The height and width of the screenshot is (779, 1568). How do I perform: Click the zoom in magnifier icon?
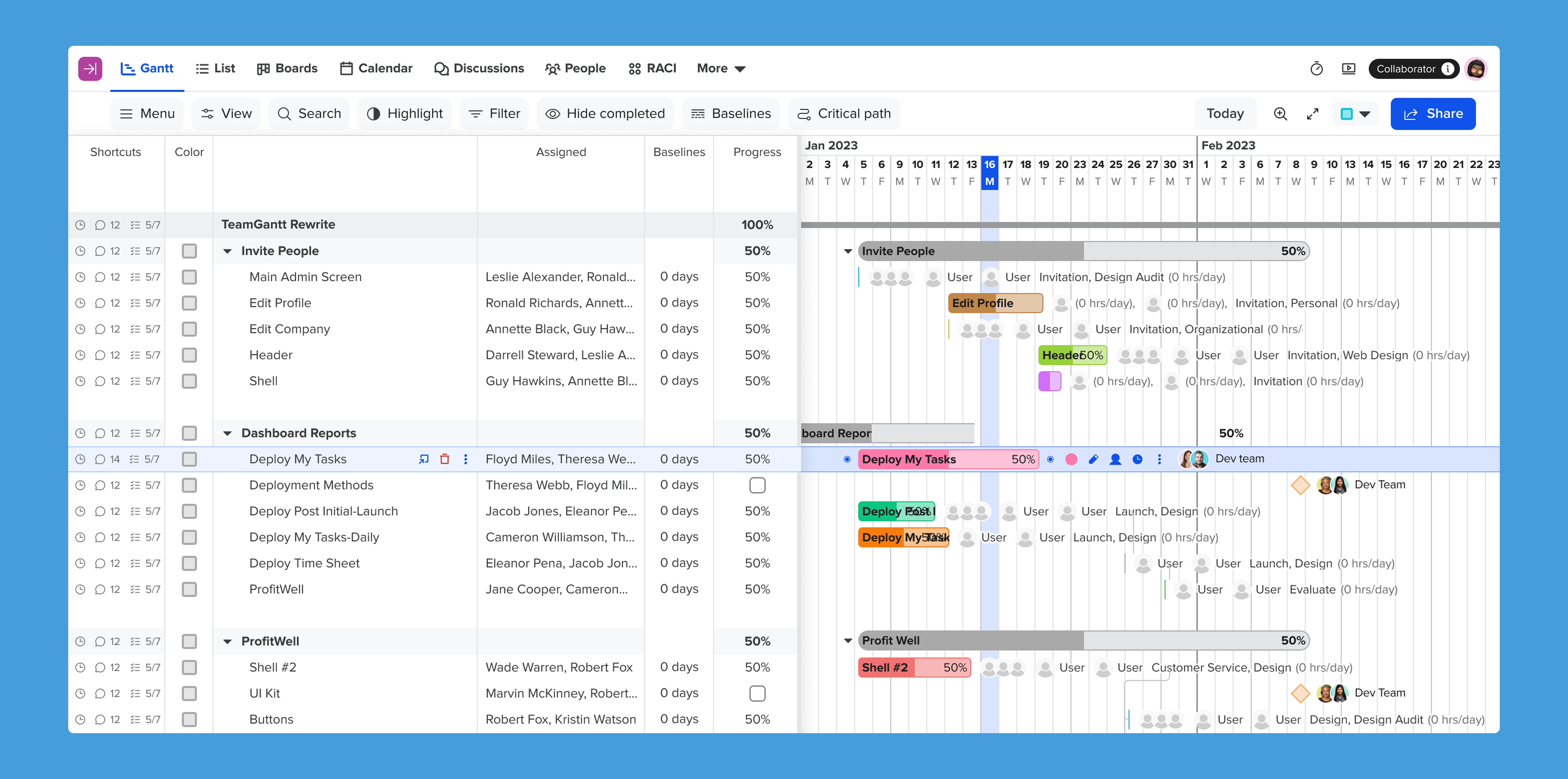(x=1280, y=114)
